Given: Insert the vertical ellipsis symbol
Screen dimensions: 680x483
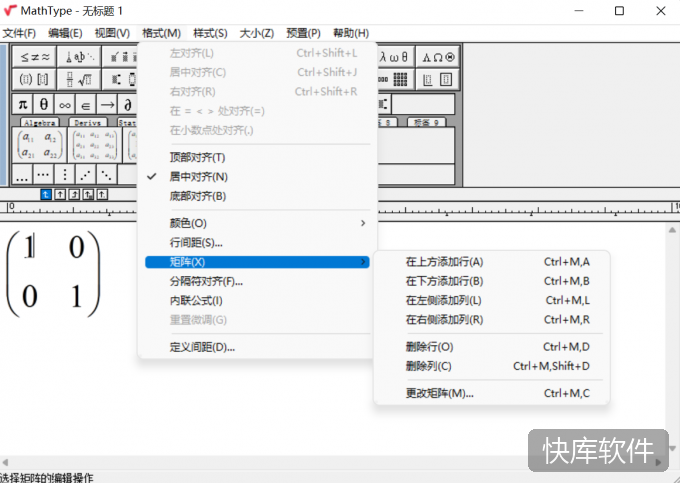Looking at the screenshot, I should pyautogui.click(x=65, y=174).
